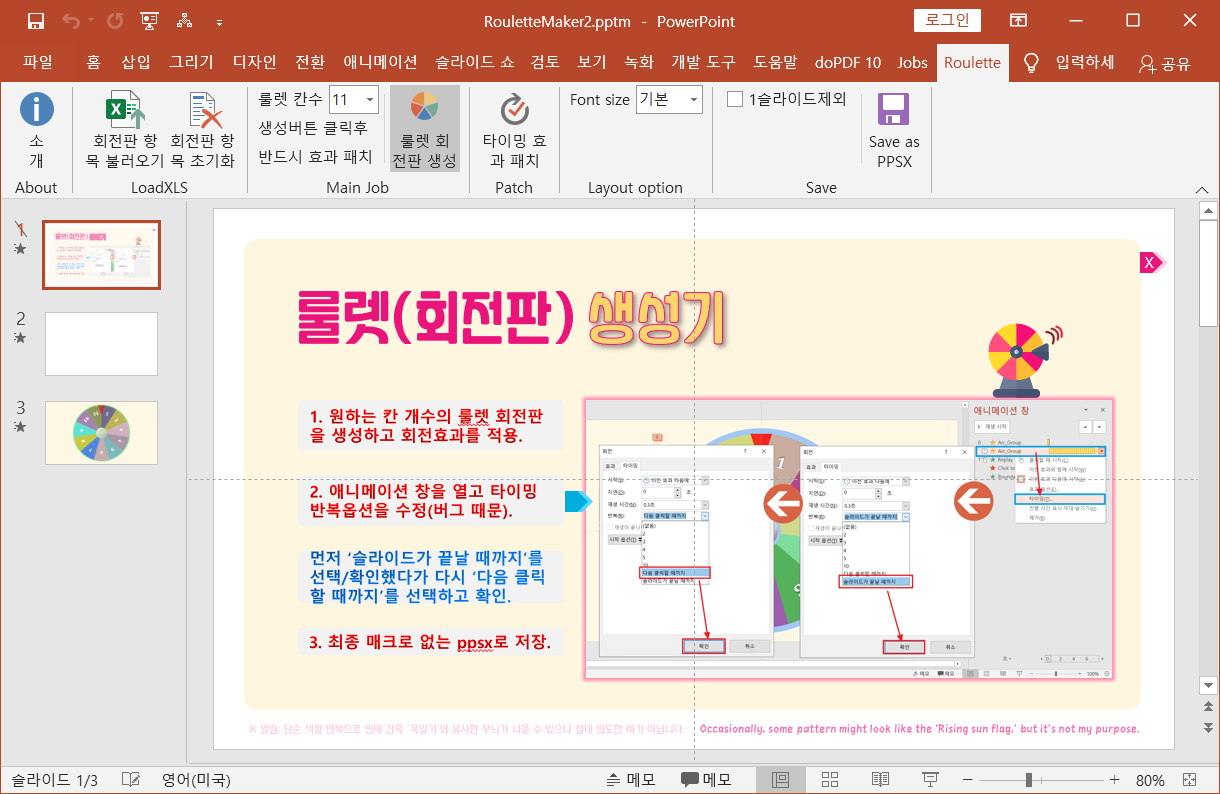Viewport: 1220px width, 794px height.
Task: Click the 룰렛(회전판) 생성기 title text
Action: [x=512, y=319]
